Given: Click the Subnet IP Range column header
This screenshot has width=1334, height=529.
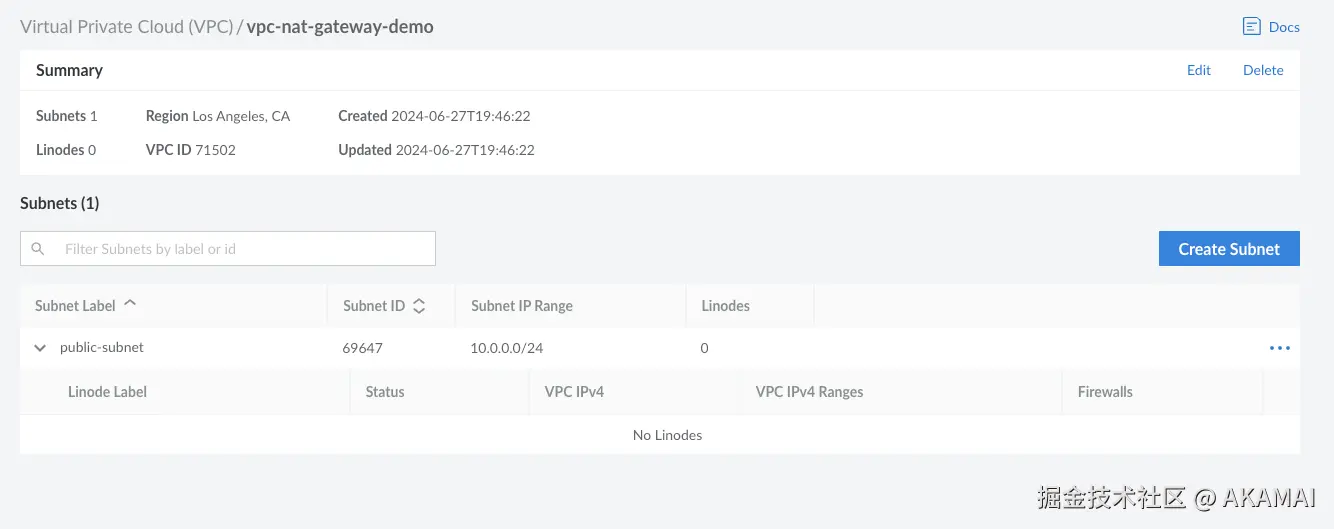Looking at the screenshot, I should [522, 306].
